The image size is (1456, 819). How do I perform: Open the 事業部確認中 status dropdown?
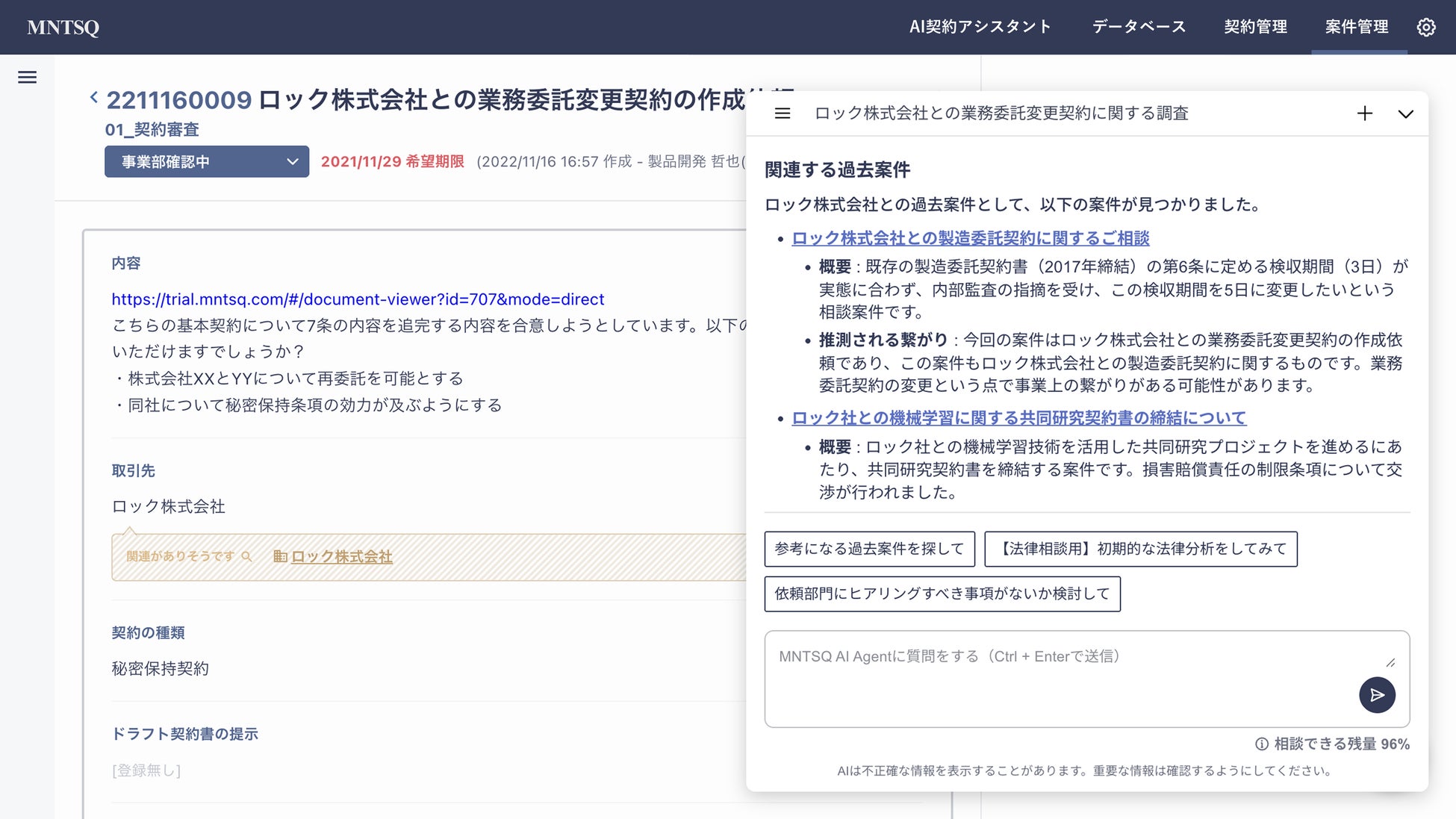(207, 161)
